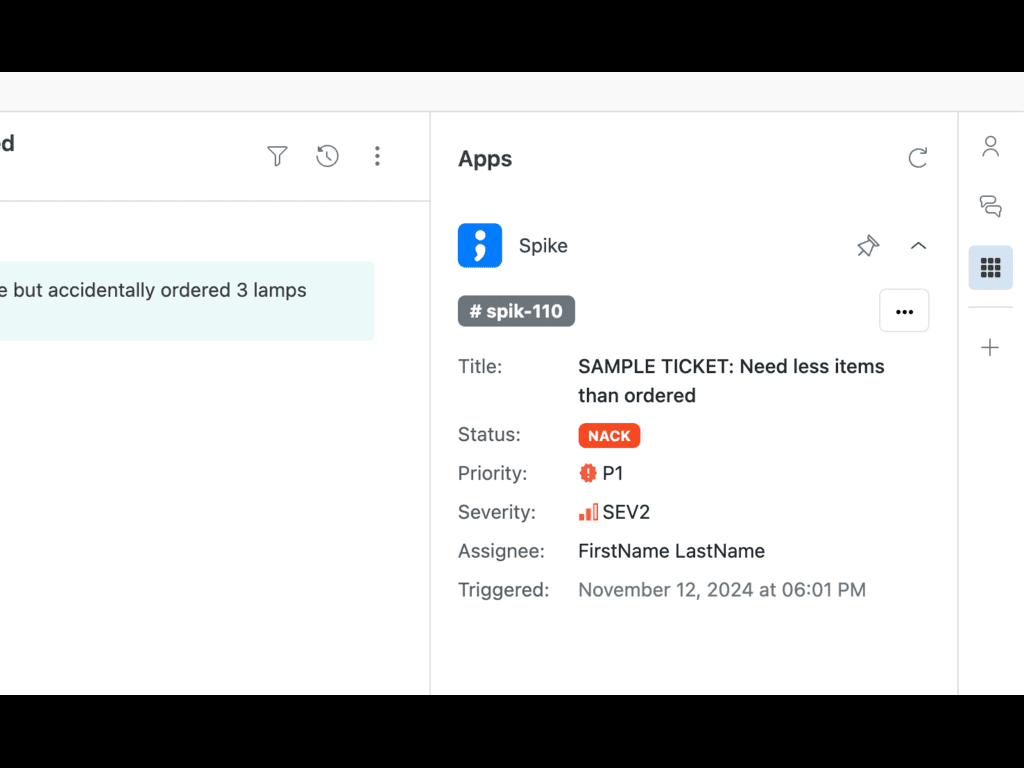Open the conversations sidebar icon
Viewport: 1024px width, 768px height.
990,207
